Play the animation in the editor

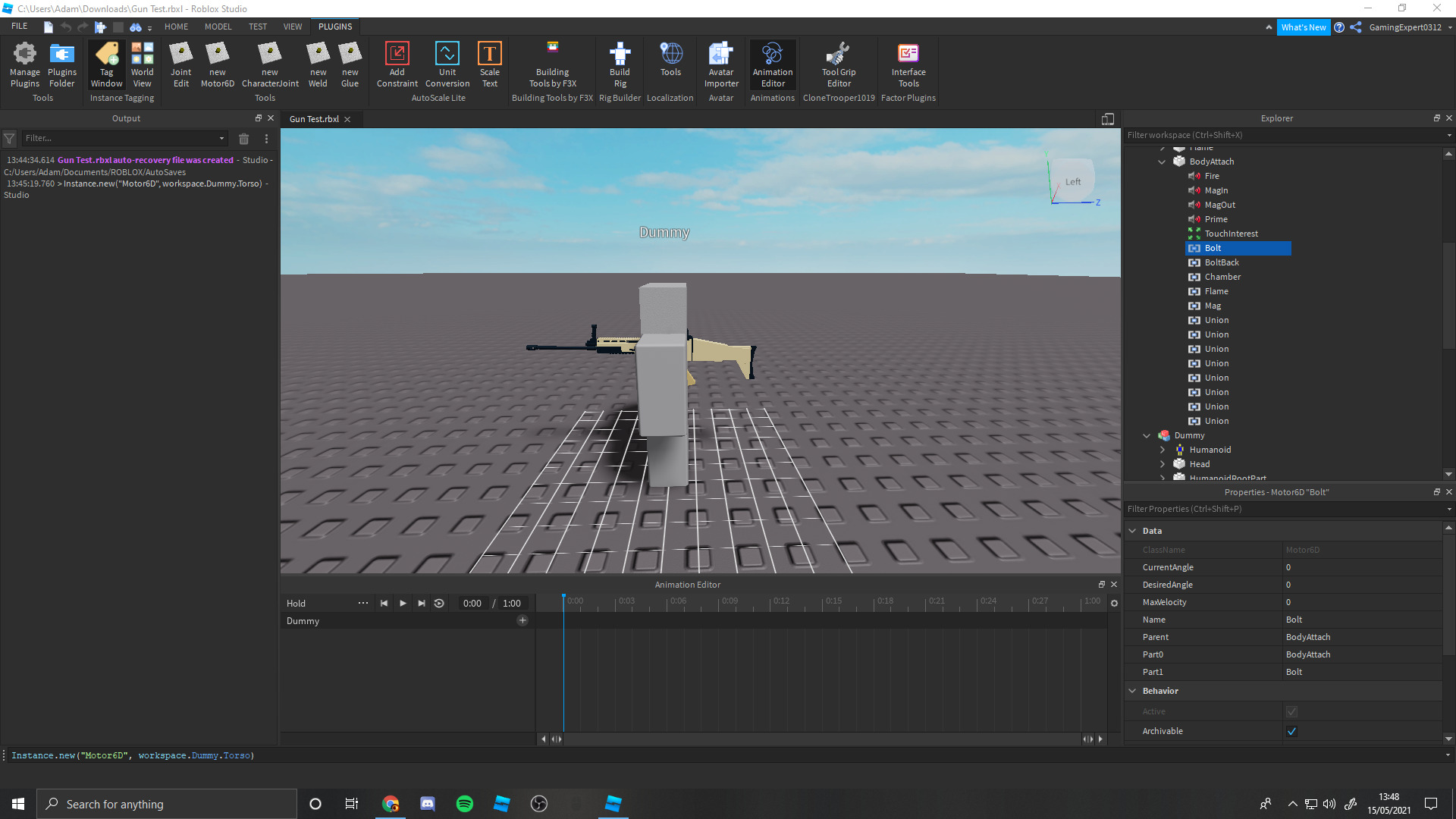tap(403, 604)
